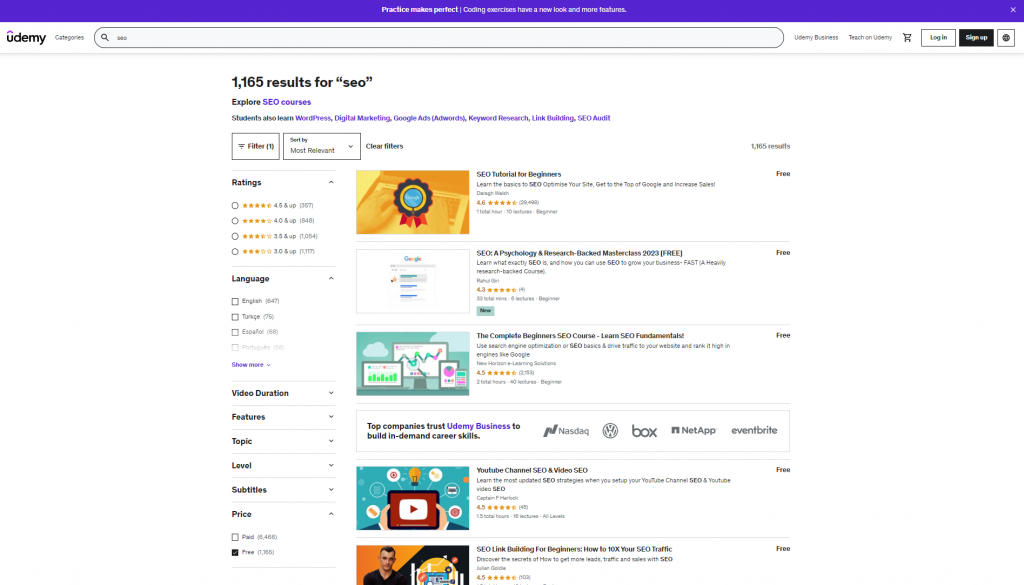Open the Filter (1) button
This screenshot has width=1024, height=585.
(x=255, y=146)
